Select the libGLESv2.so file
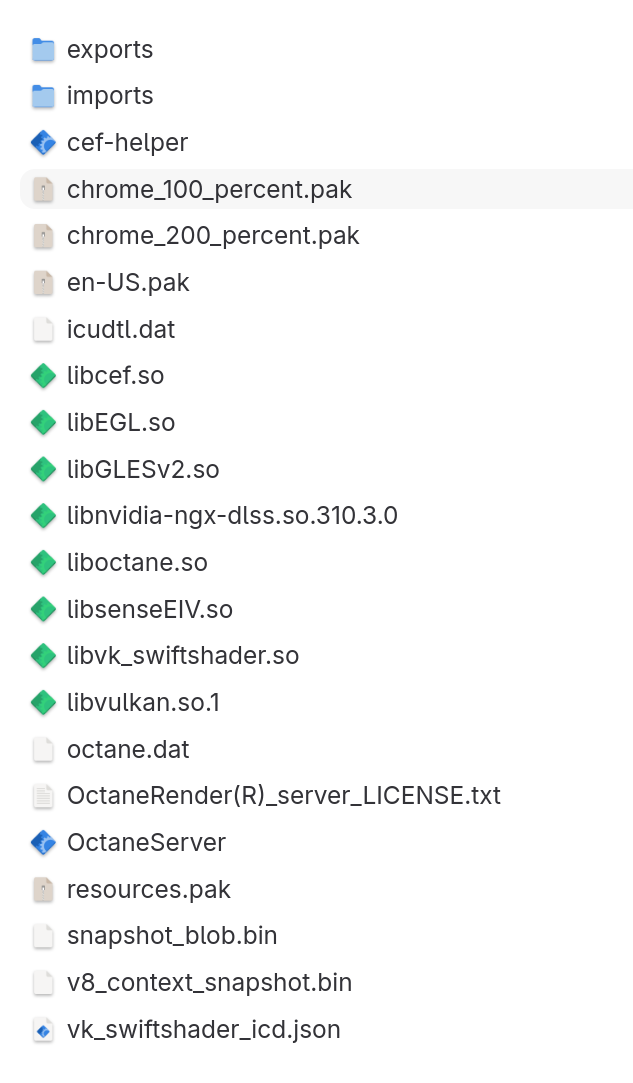The width and height of the screenshot is (633, 1083). coord(143,469)
